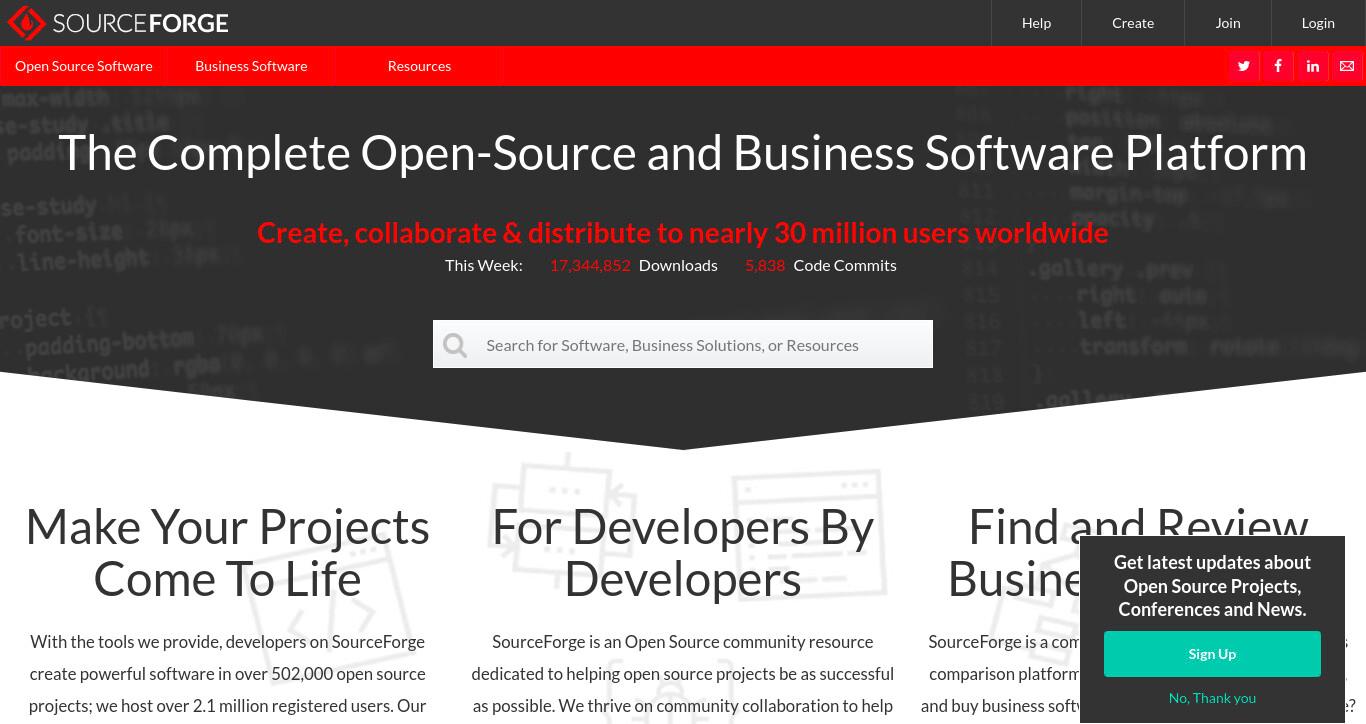Click the Sign Up newsletter button

[1212, 654]
